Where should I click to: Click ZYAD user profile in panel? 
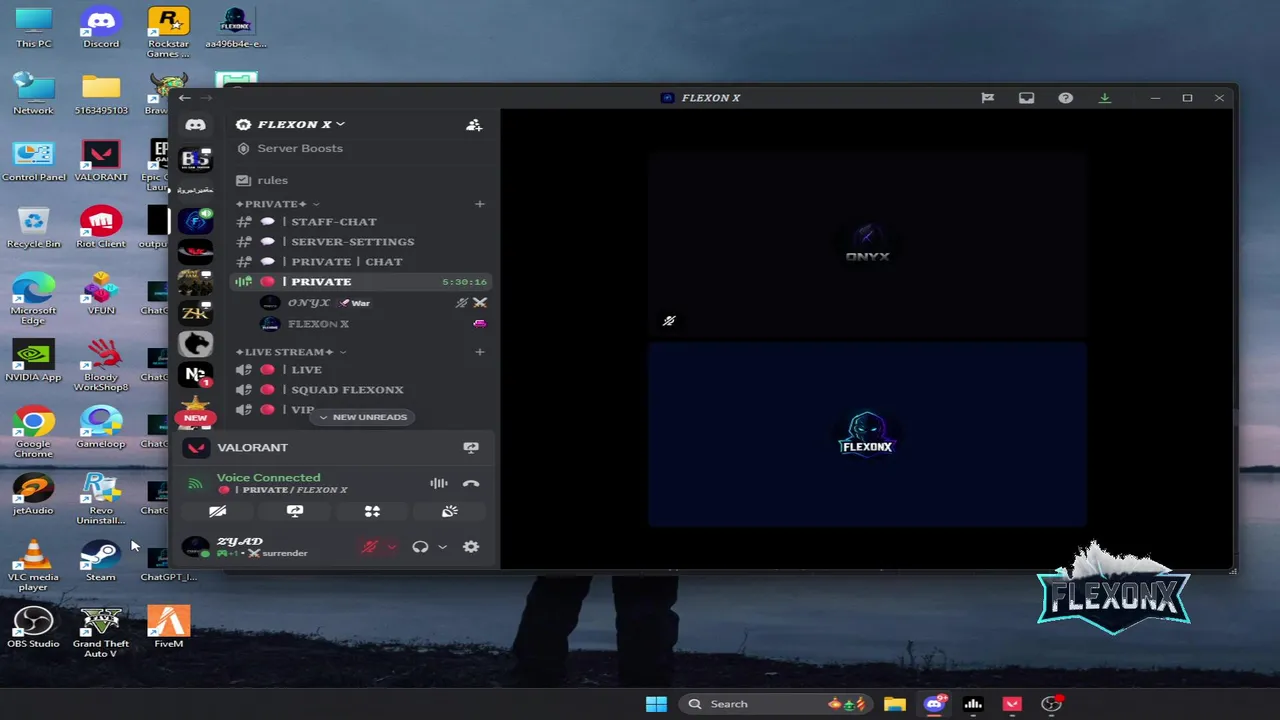point(248,547)
